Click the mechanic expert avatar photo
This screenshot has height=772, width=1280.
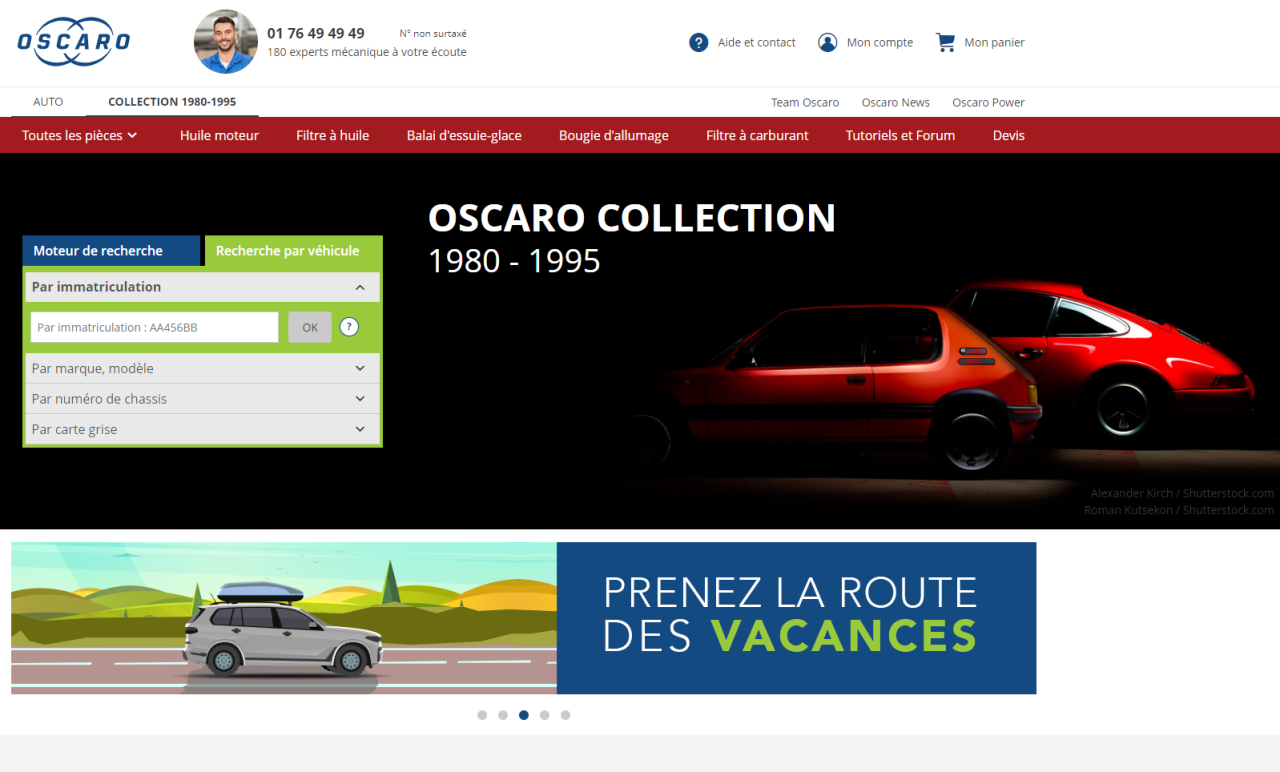225,41
